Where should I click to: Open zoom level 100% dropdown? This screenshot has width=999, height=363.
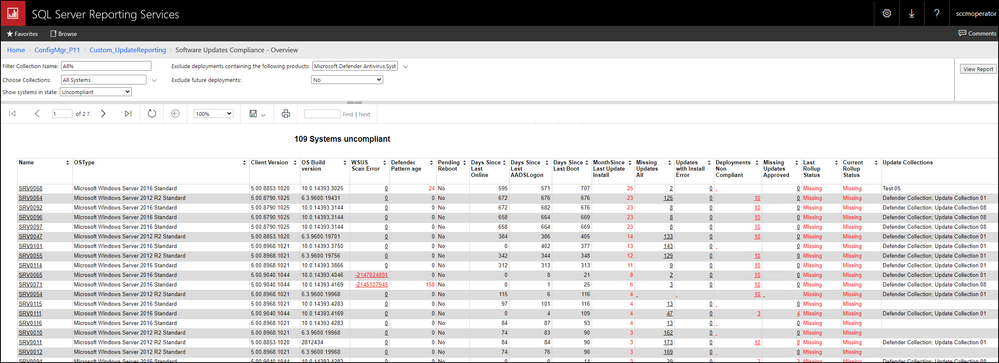click(x=213, y=113)
